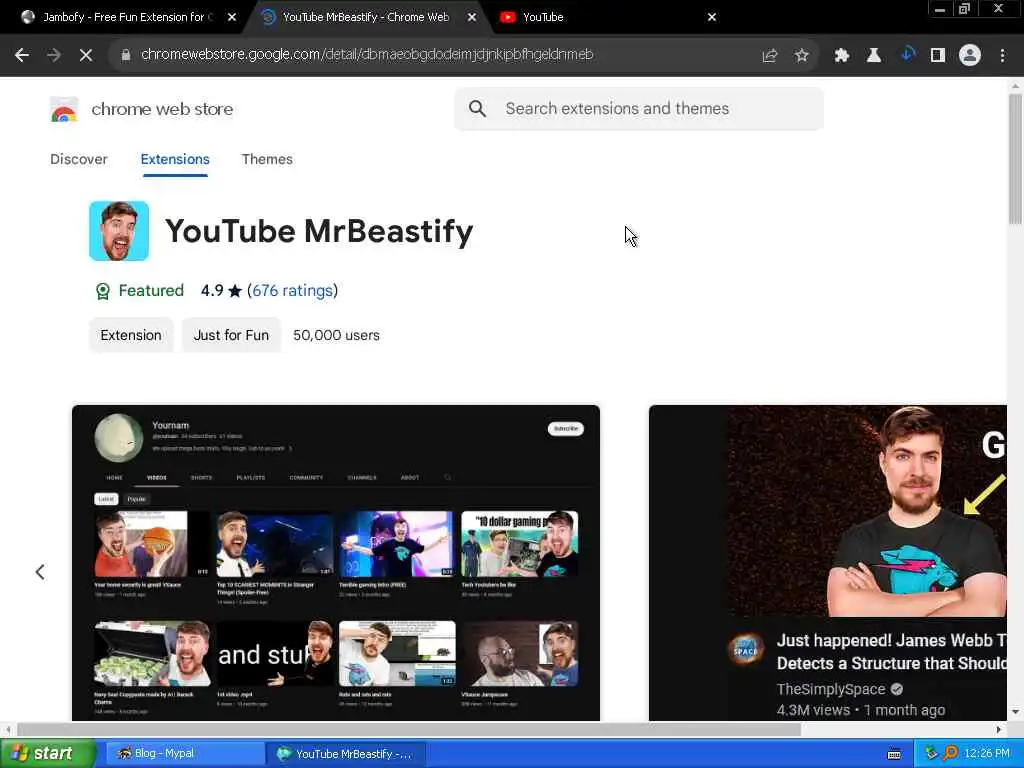Click the Extension category chip
The width and height of the screenshot is (1024, 768).
(x=131, y=335)
